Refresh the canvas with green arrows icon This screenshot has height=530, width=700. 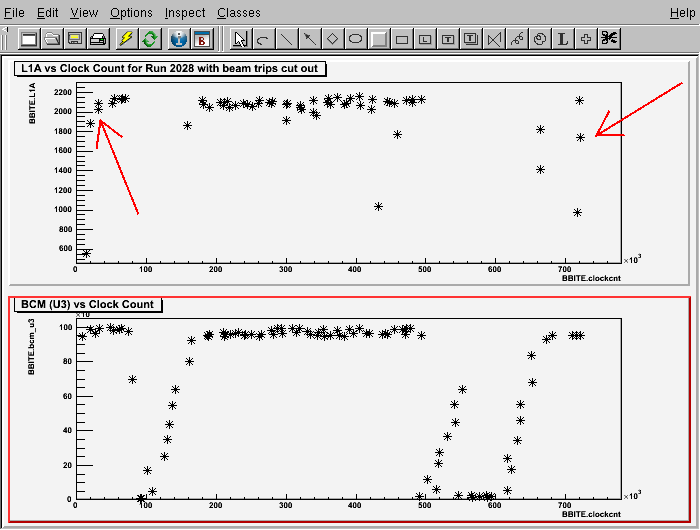click(x=150, y=39)
